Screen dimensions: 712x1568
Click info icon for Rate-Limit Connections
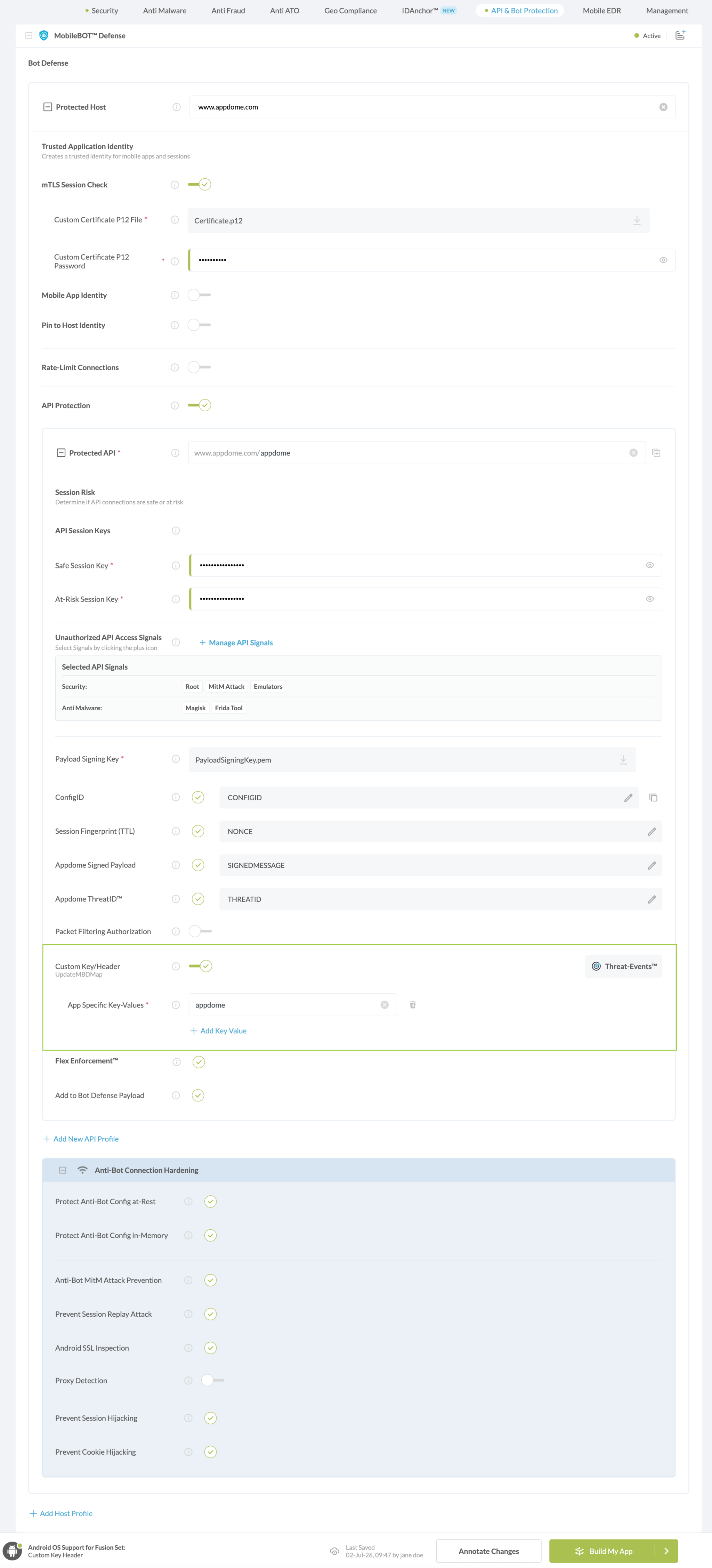tap(175, 367)
